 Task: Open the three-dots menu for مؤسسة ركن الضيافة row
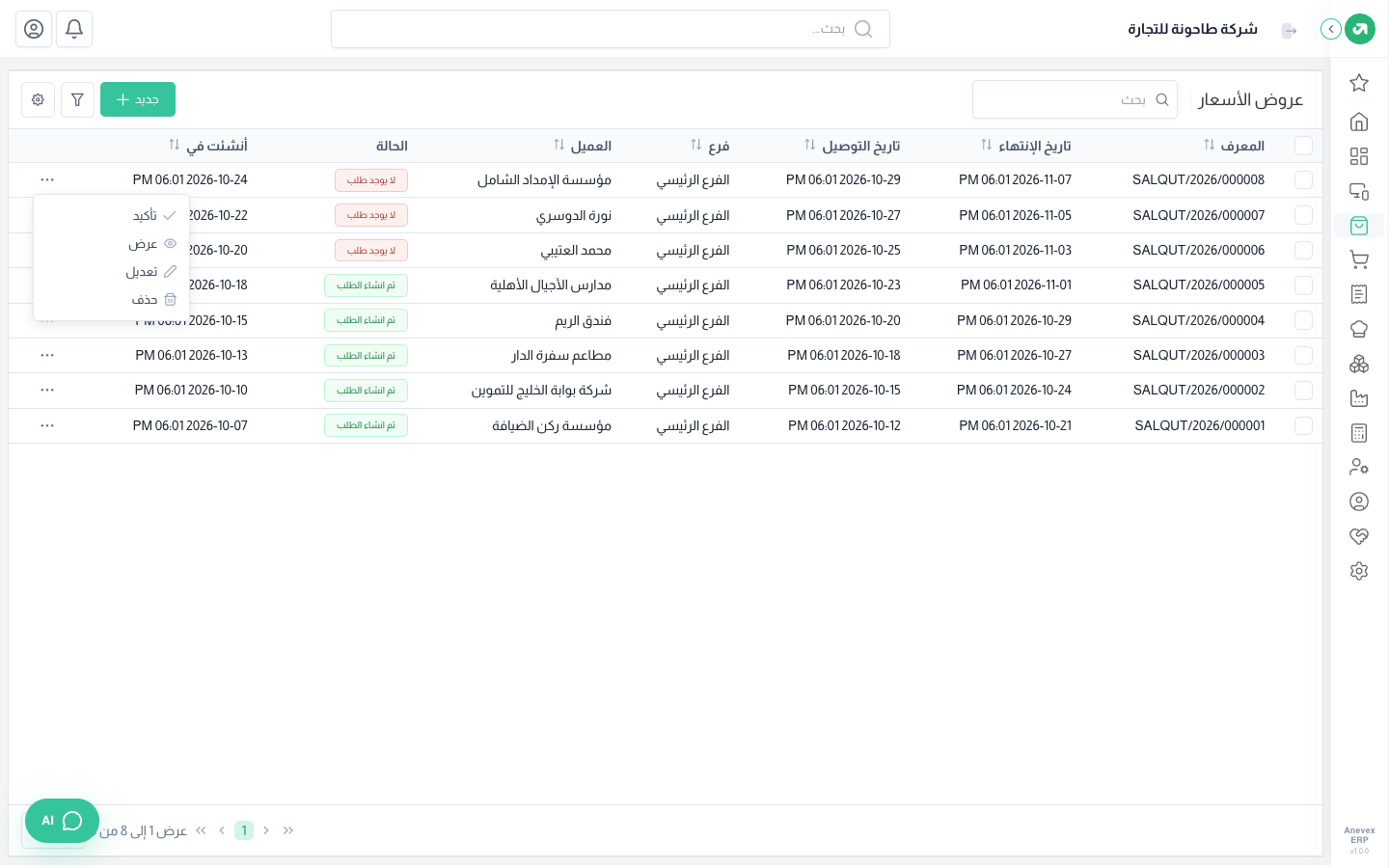[47, 425]
